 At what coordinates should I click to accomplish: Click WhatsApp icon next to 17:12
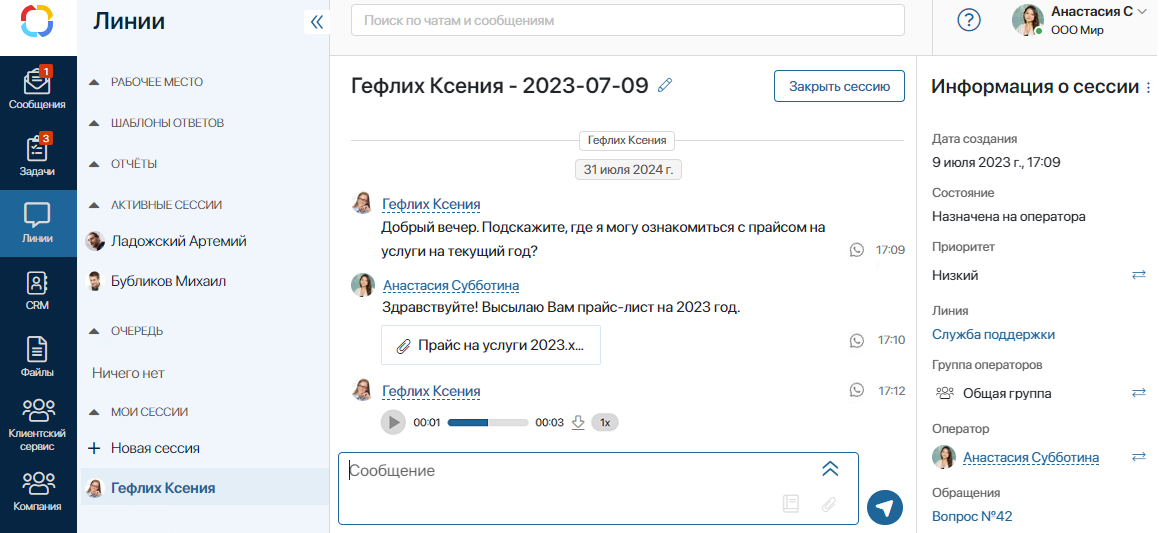coord(857,390)
